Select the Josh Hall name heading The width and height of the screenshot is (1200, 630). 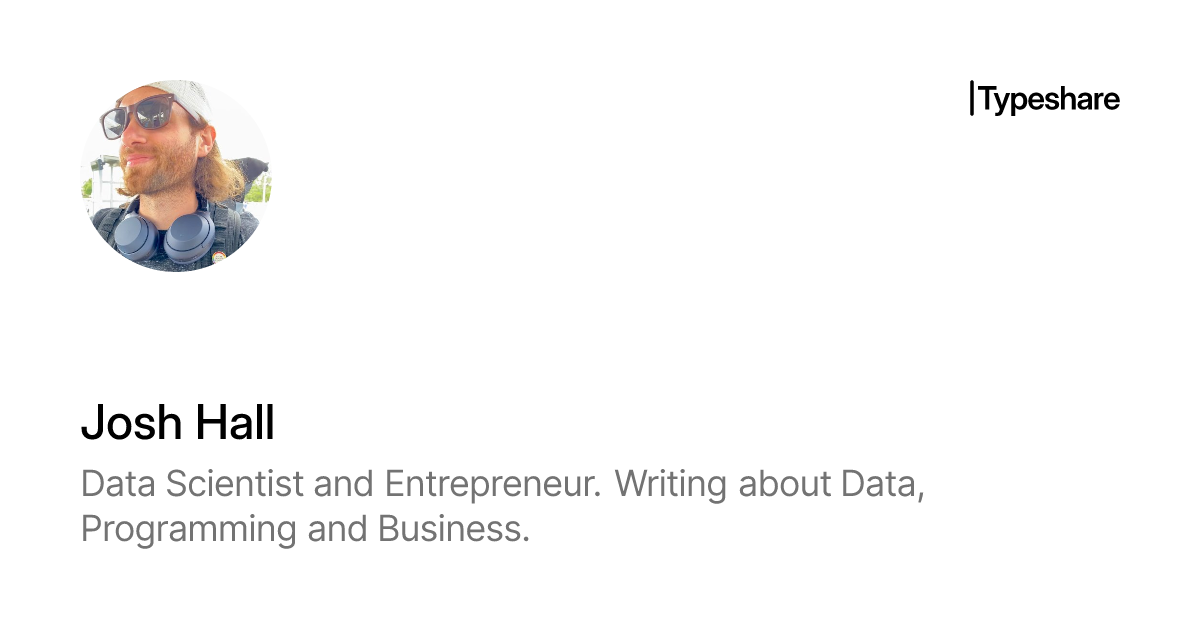[x=177, y=423]
